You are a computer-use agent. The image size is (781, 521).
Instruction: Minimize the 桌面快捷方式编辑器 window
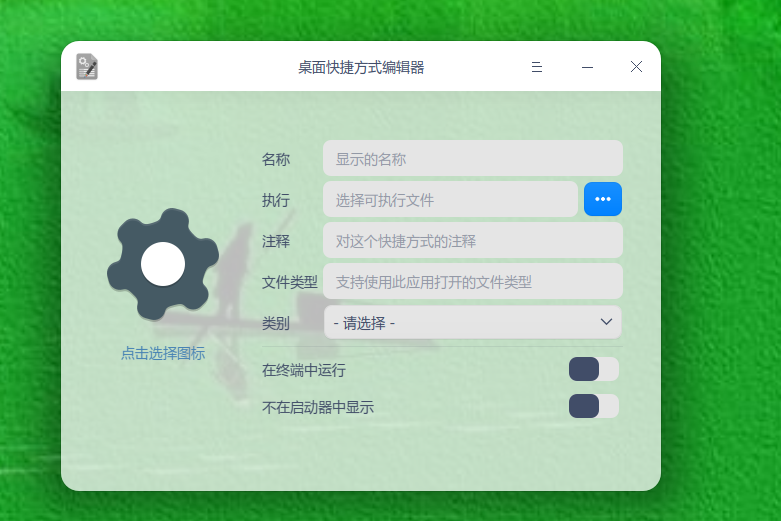[587, 67]
